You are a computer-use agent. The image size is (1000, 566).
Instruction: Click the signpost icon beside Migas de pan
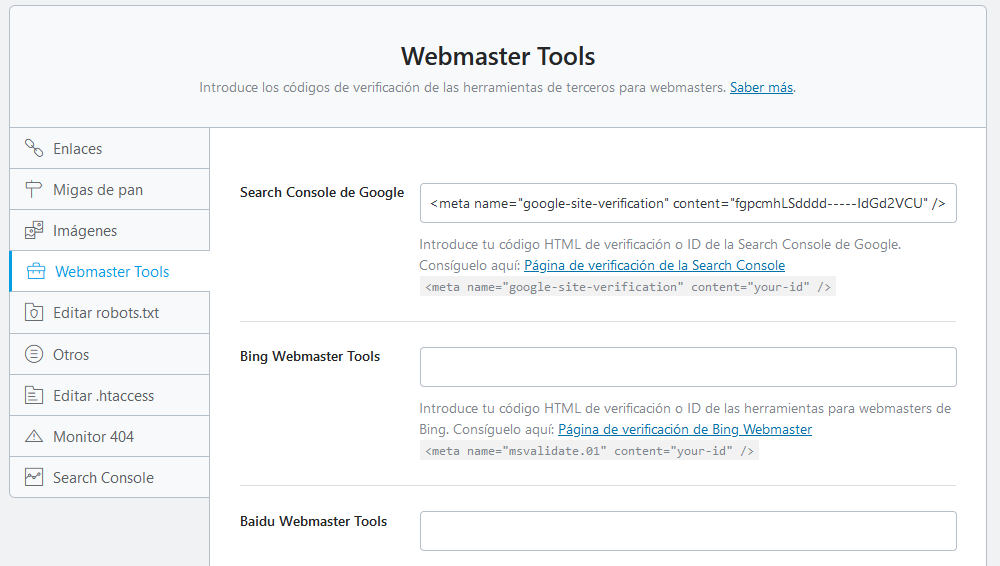tap(34, 190)
